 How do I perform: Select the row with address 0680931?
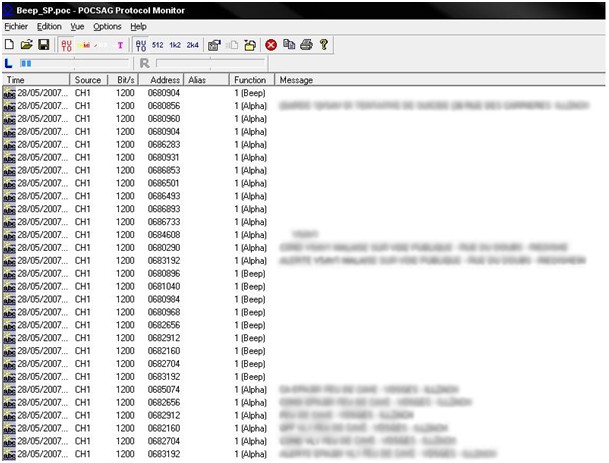coord(304,157)
